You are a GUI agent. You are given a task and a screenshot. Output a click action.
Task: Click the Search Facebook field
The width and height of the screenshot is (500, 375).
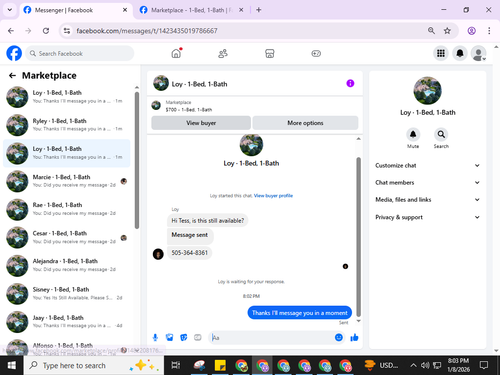pos(80,53)
